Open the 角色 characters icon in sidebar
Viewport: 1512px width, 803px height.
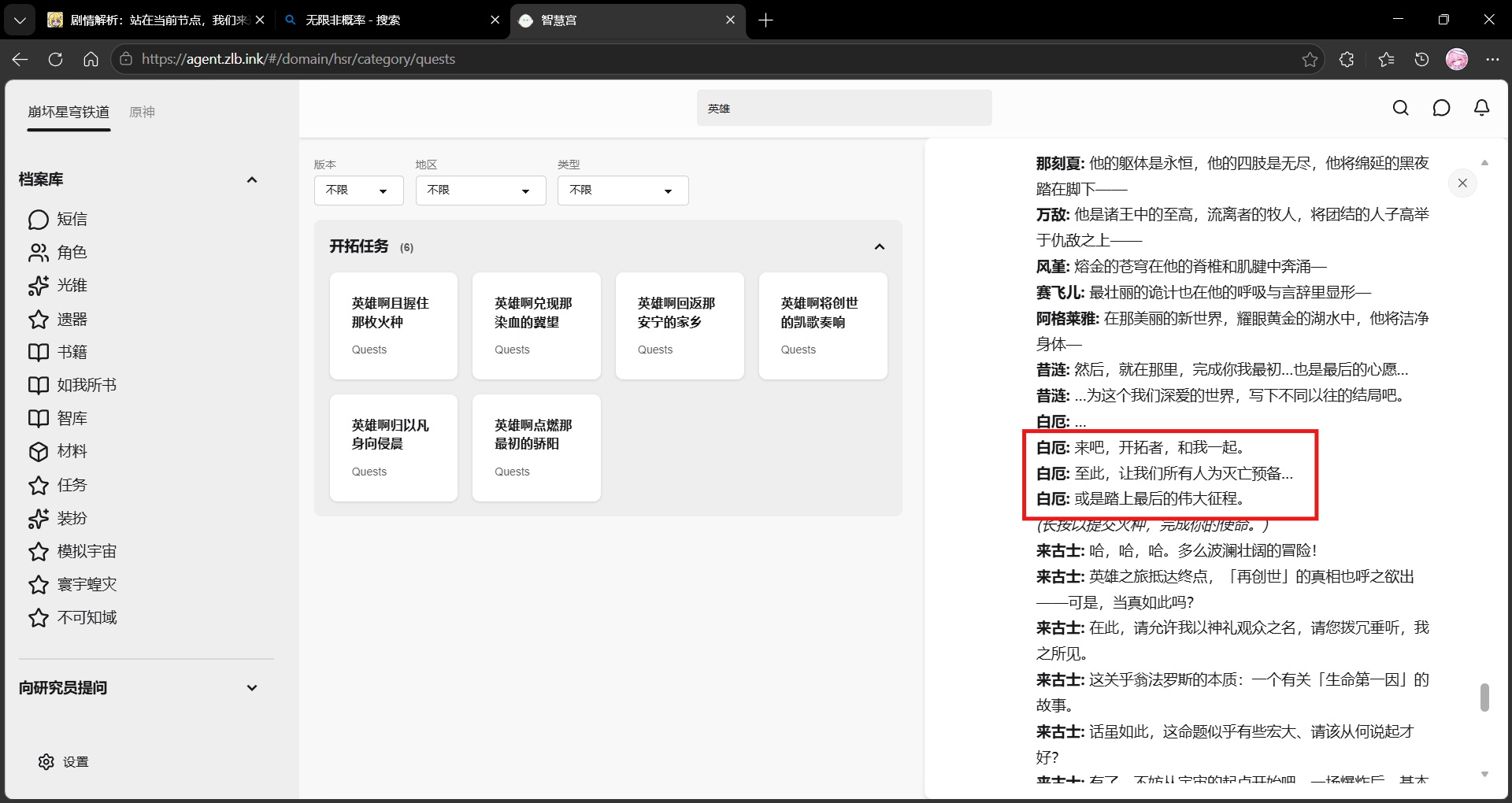pos(39,253)
